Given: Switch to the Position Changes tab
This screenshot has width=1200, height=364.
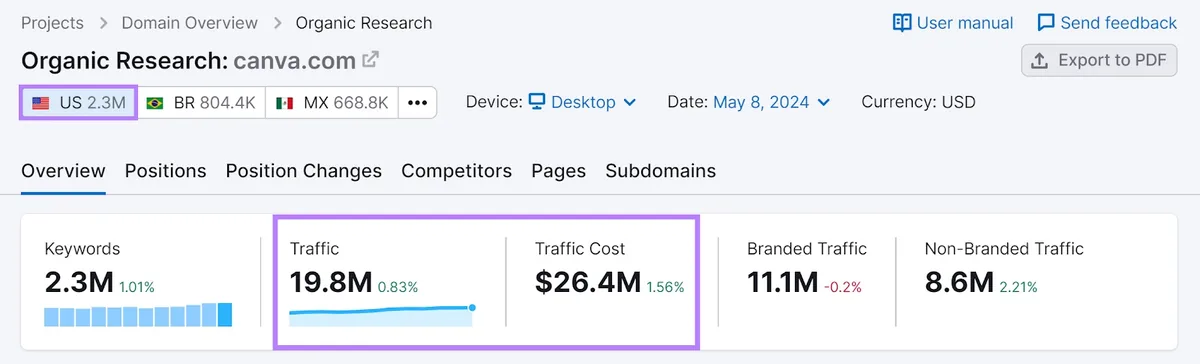Looking at the screenshot, I should 304,171.
